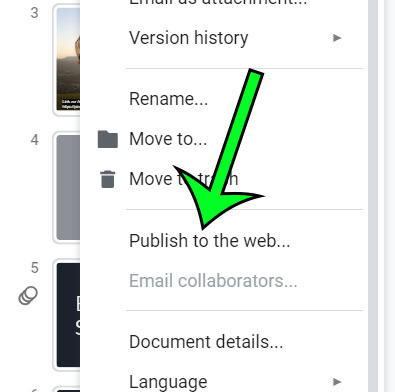This screenshot has height=392, width=395.
Task: Click slide number 4 in filmstrip
Action: click(x=35, y=140)
